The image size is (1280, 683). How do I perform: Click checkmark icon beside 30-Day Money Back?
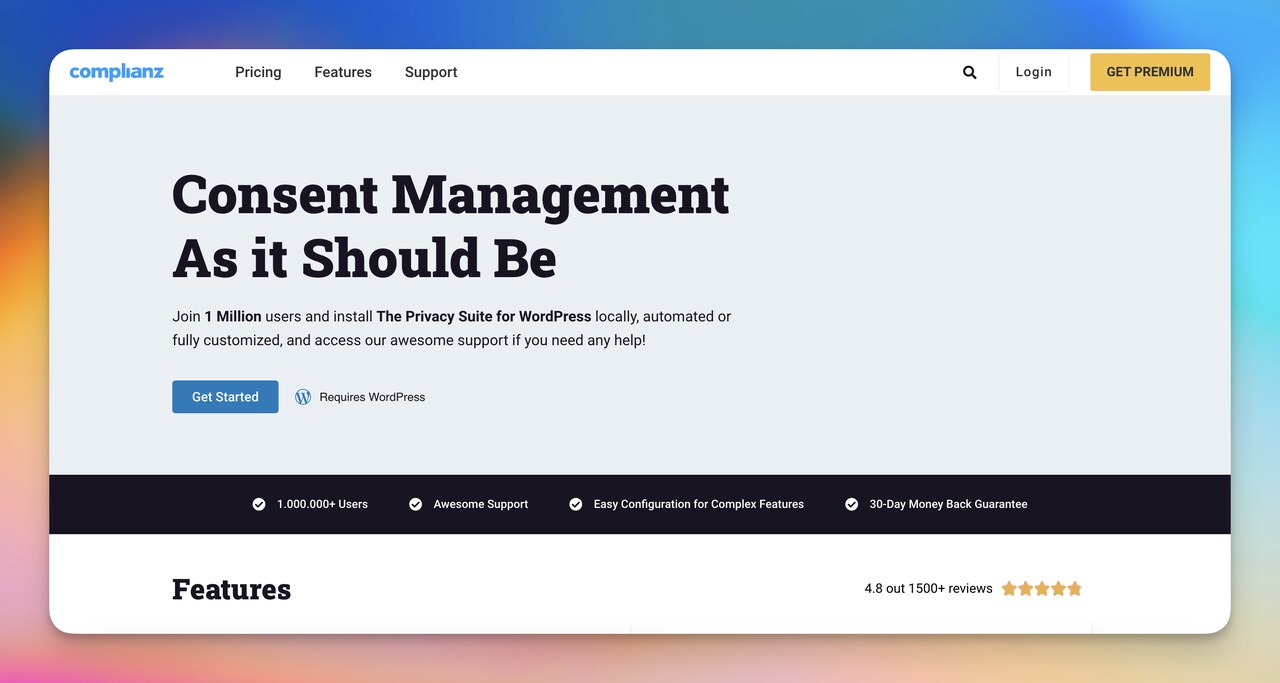851,504
